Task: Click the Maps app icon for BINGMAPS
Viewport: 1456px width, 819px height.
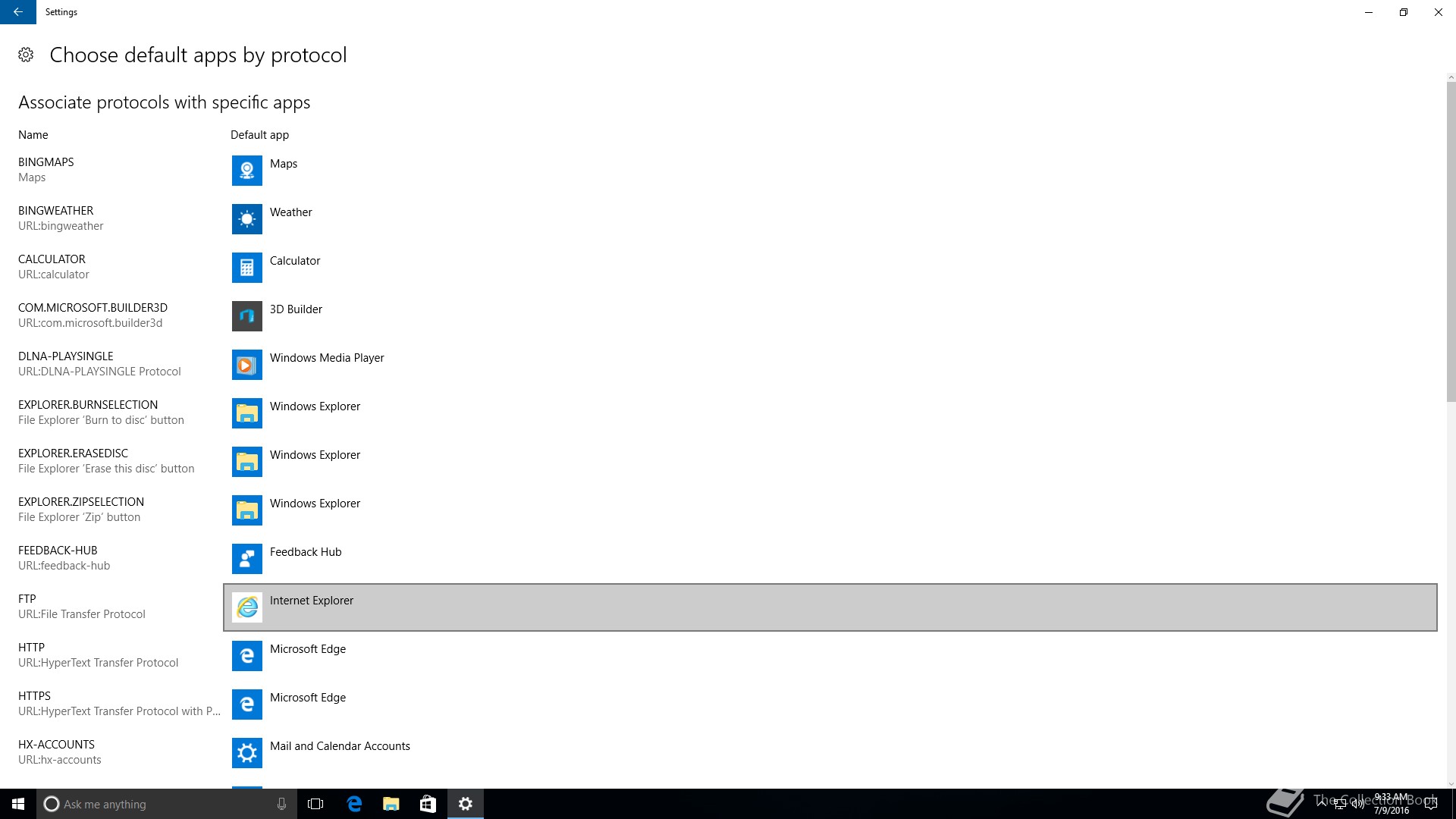Action: (246, 171)
